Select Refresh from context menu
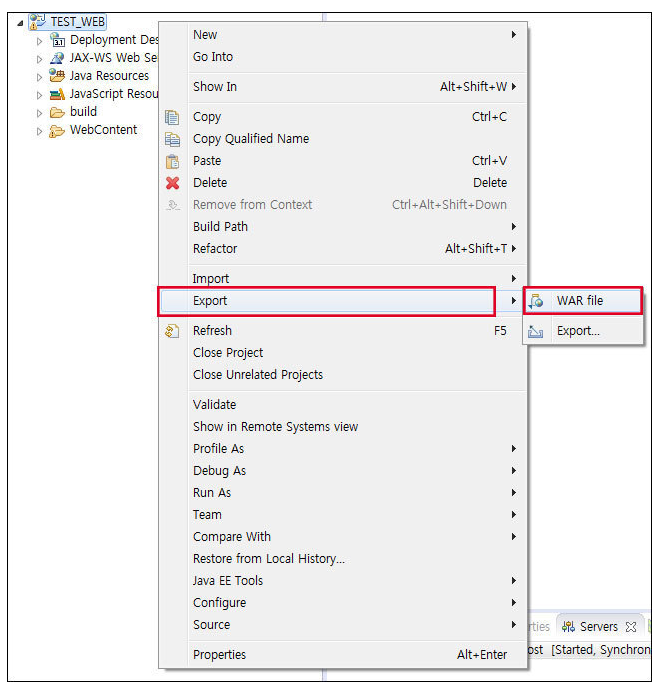The image size is (660, 689). pyautogui.click(x=343, y=331)
